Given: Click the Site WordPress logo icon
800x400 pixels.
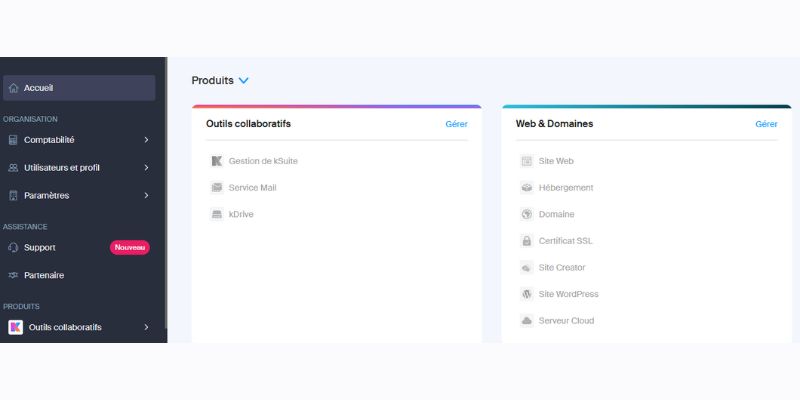Looking at the screenshot, I should tap(527, 294).
